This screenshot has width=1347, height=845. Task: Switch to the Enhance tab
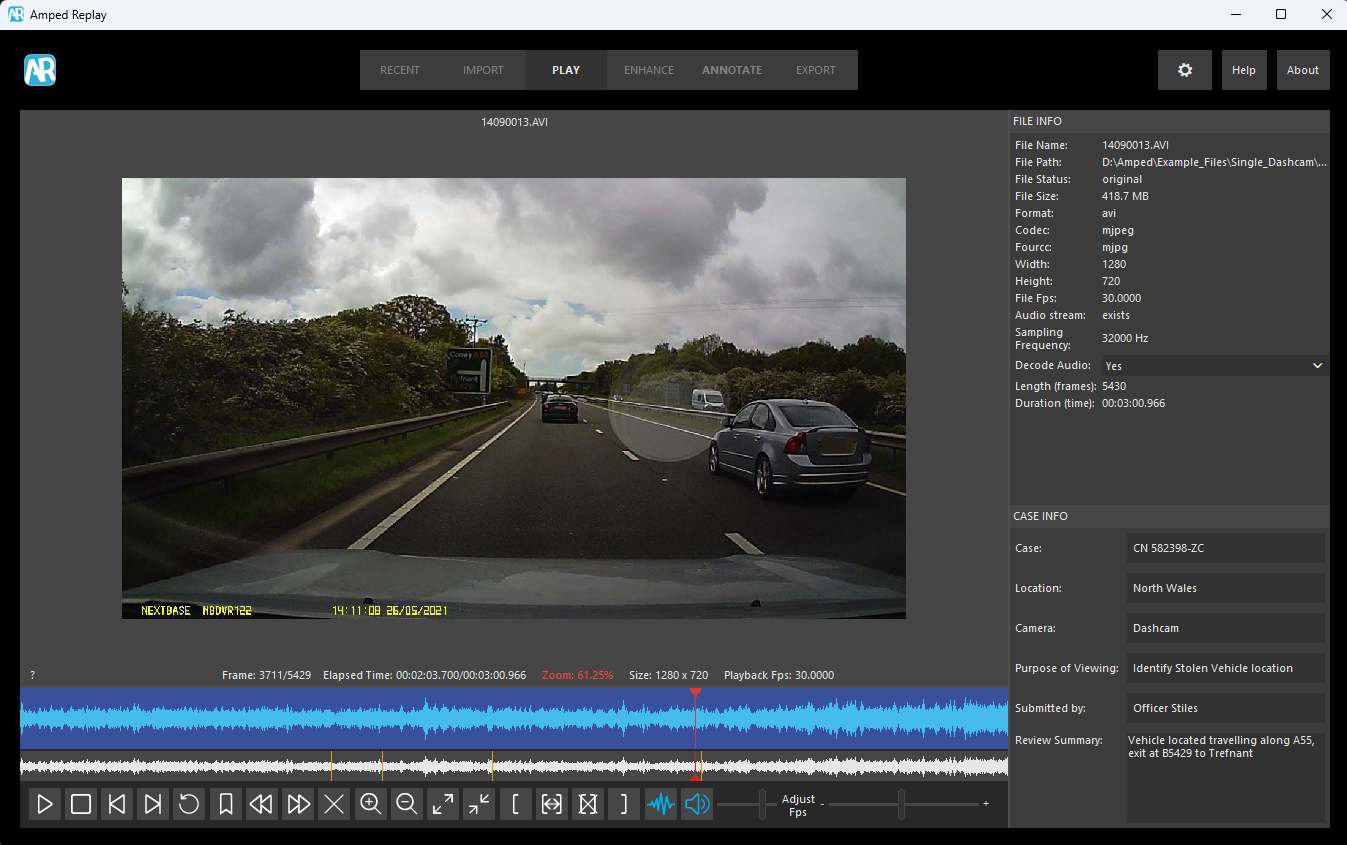[649, 70]
